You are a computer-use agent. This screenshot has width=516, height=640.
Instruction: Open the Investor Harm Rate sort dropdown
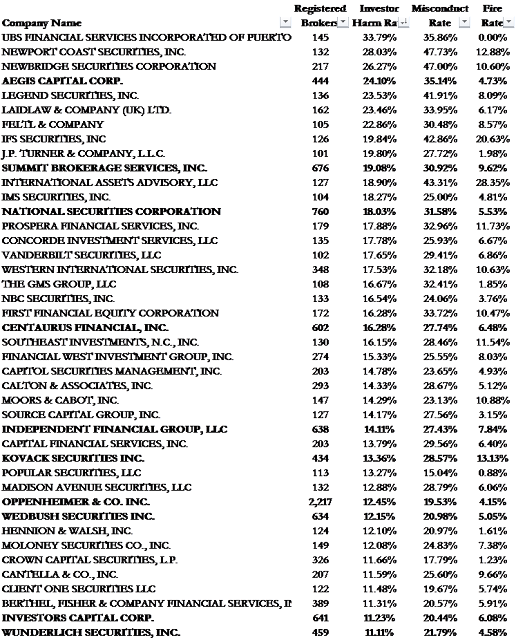404,22
